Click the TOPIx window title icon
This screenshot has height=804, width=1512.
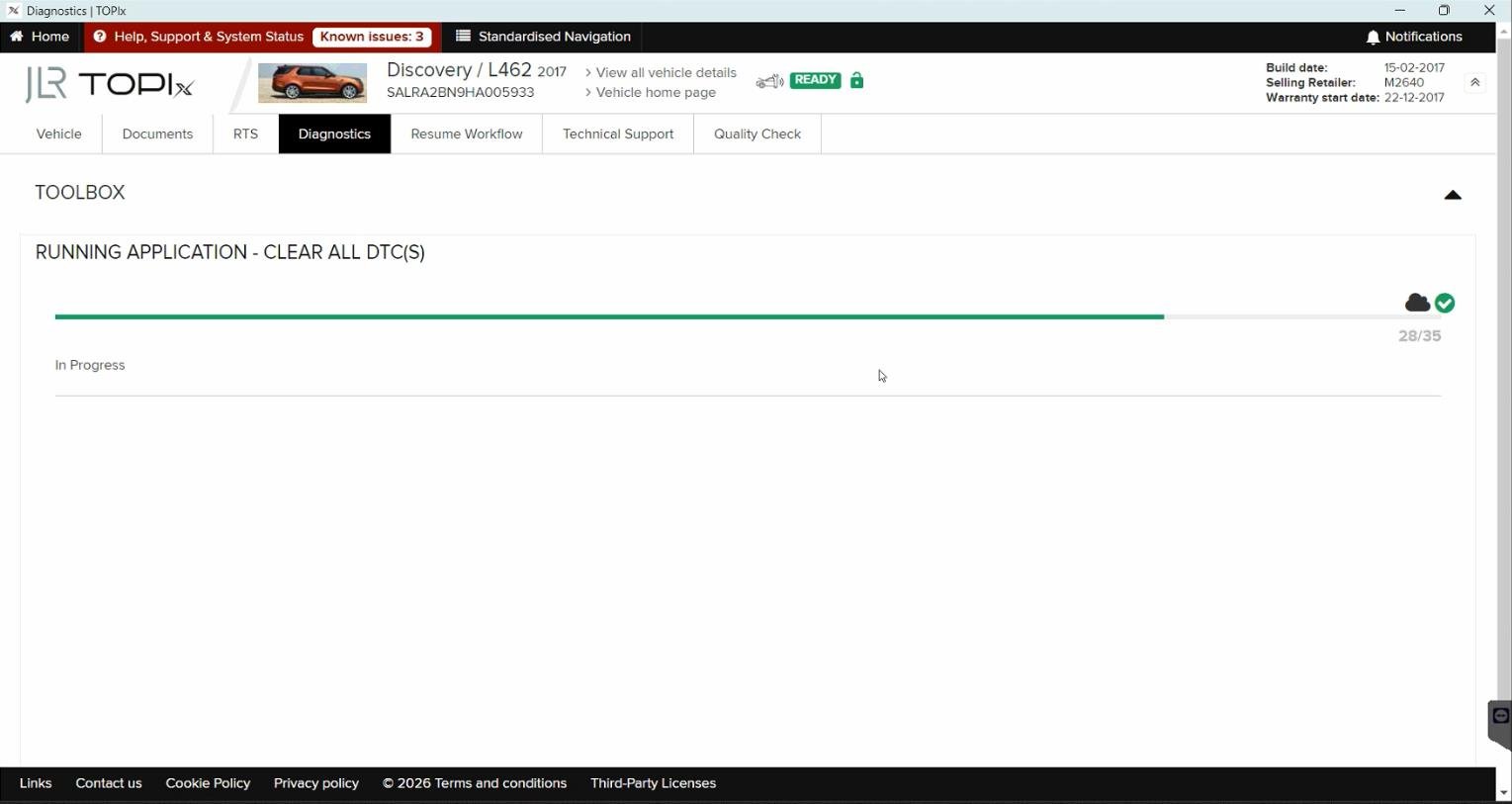click(13, 11)
